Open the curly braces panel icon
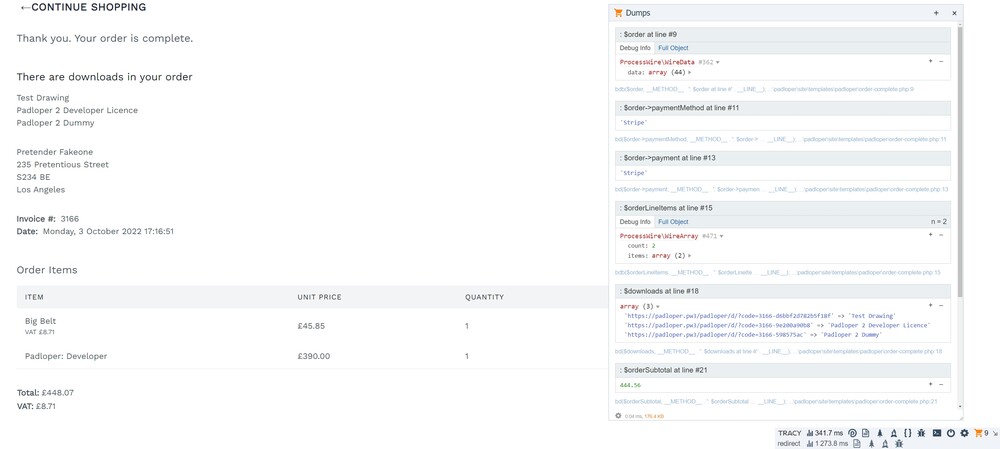1000x449 pixels. click(908, 433)
